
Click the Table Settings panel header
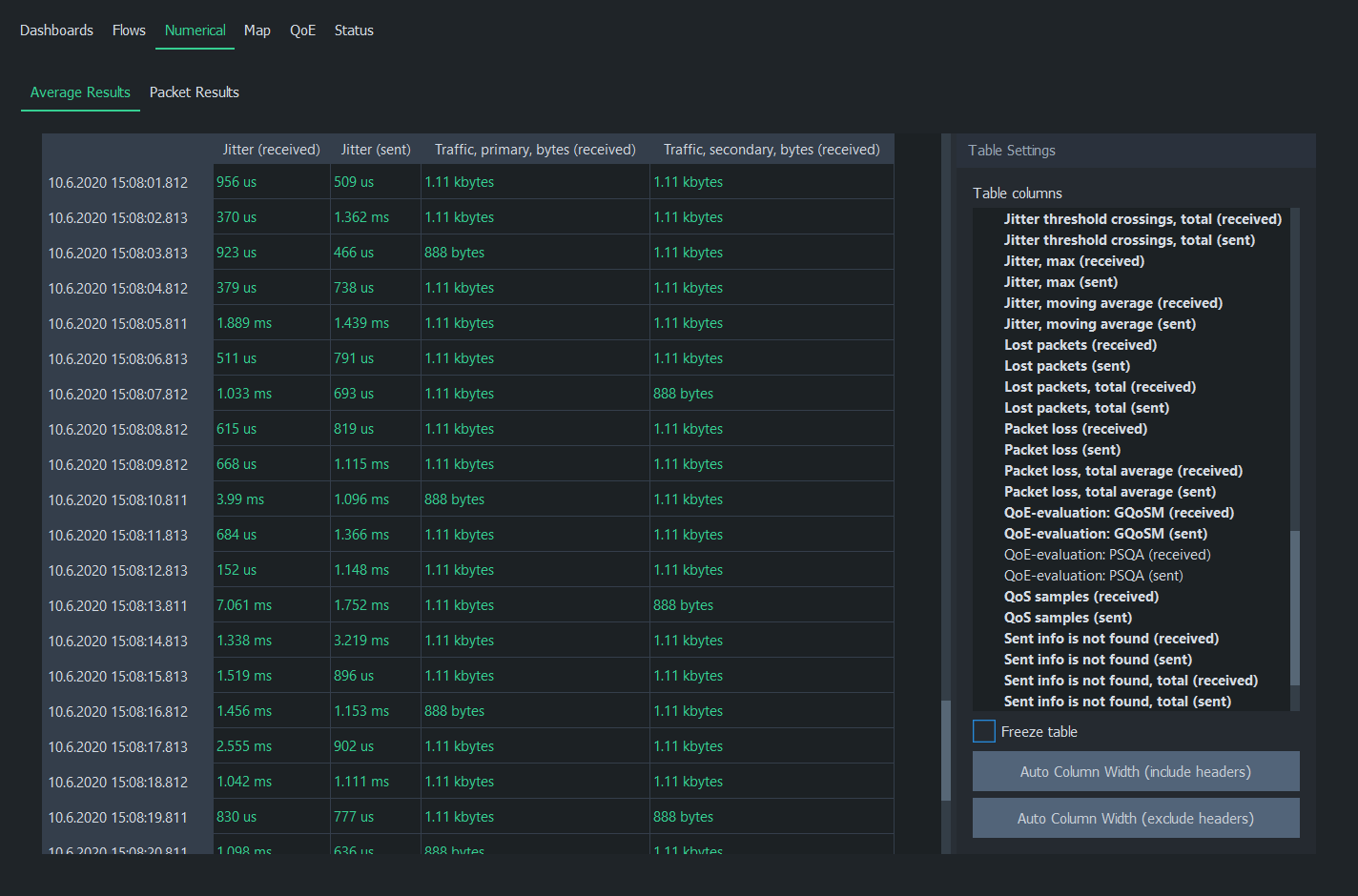pos(1136,151)
